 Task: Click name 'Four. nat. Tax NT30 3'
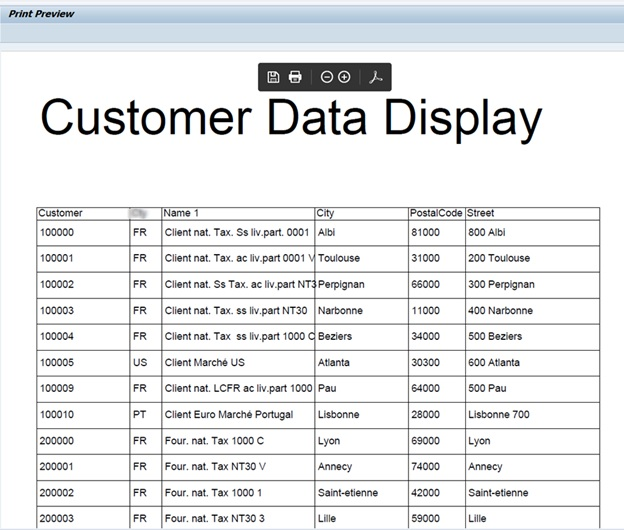(x=214, y=518)
